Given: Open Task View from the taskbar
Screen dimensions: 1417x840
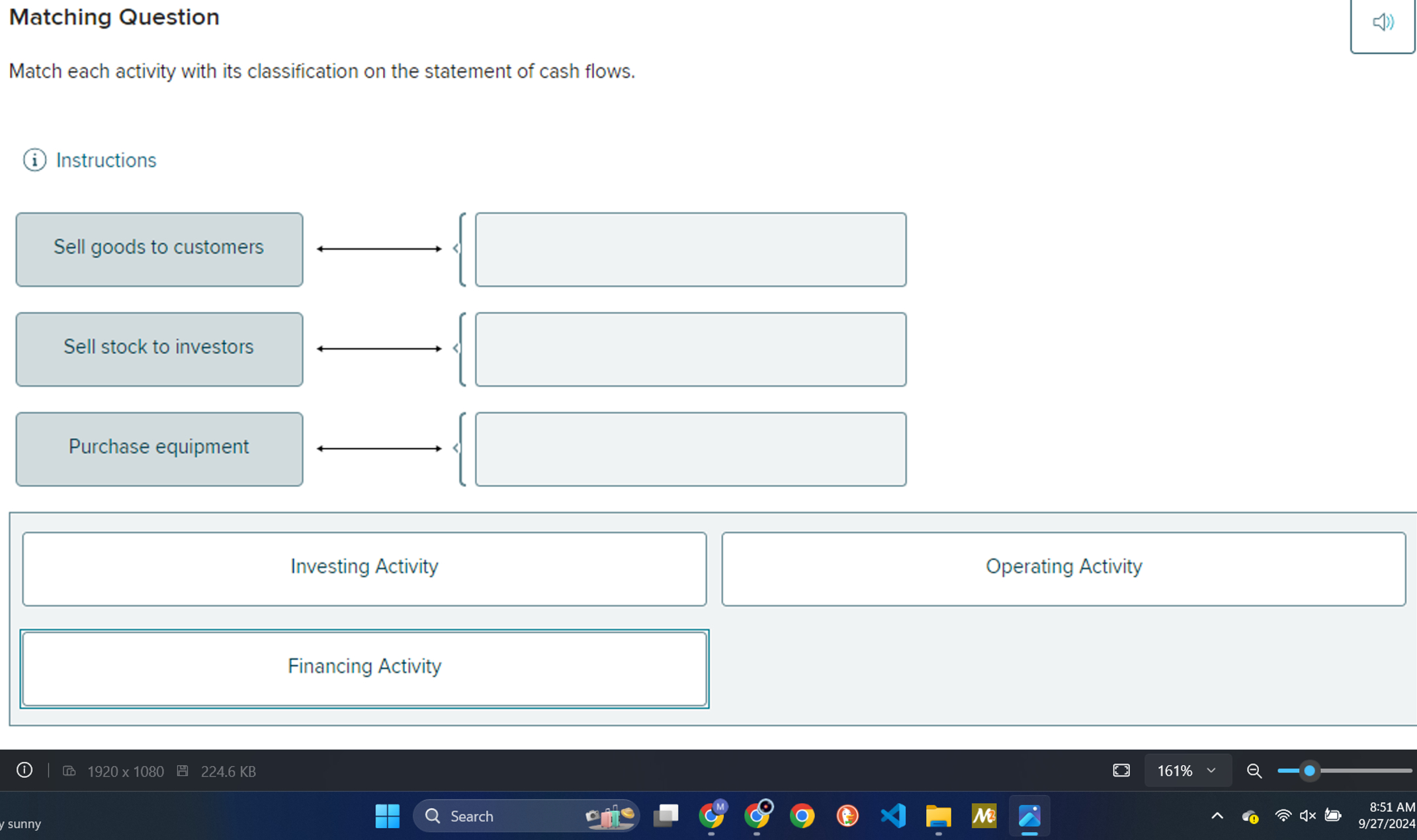Looking at the screenshot, I should (x=667, y=816).
